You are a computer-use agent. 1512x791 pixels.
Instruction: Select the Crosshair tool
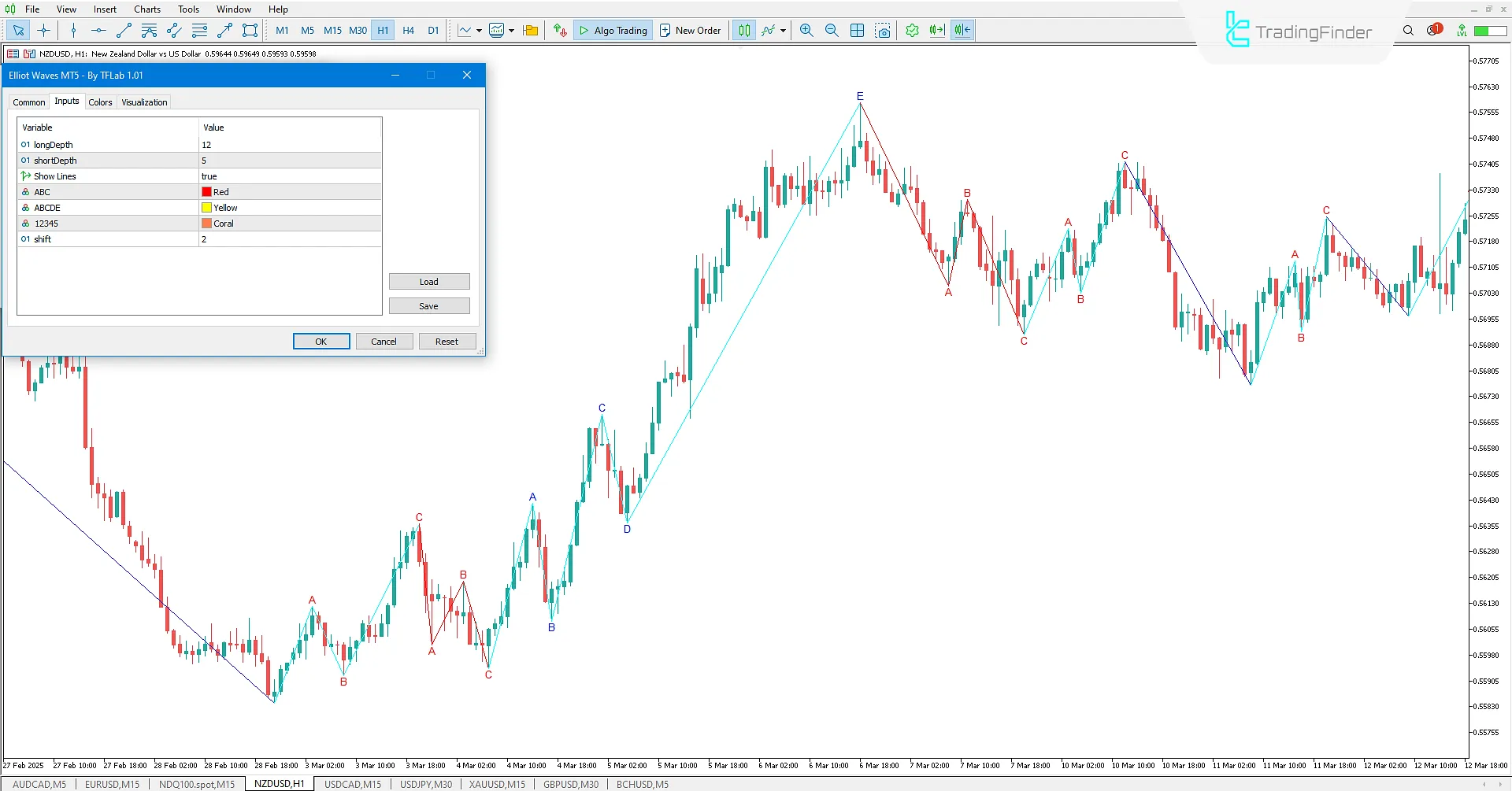pyautogui.click(x=43, y=30)
